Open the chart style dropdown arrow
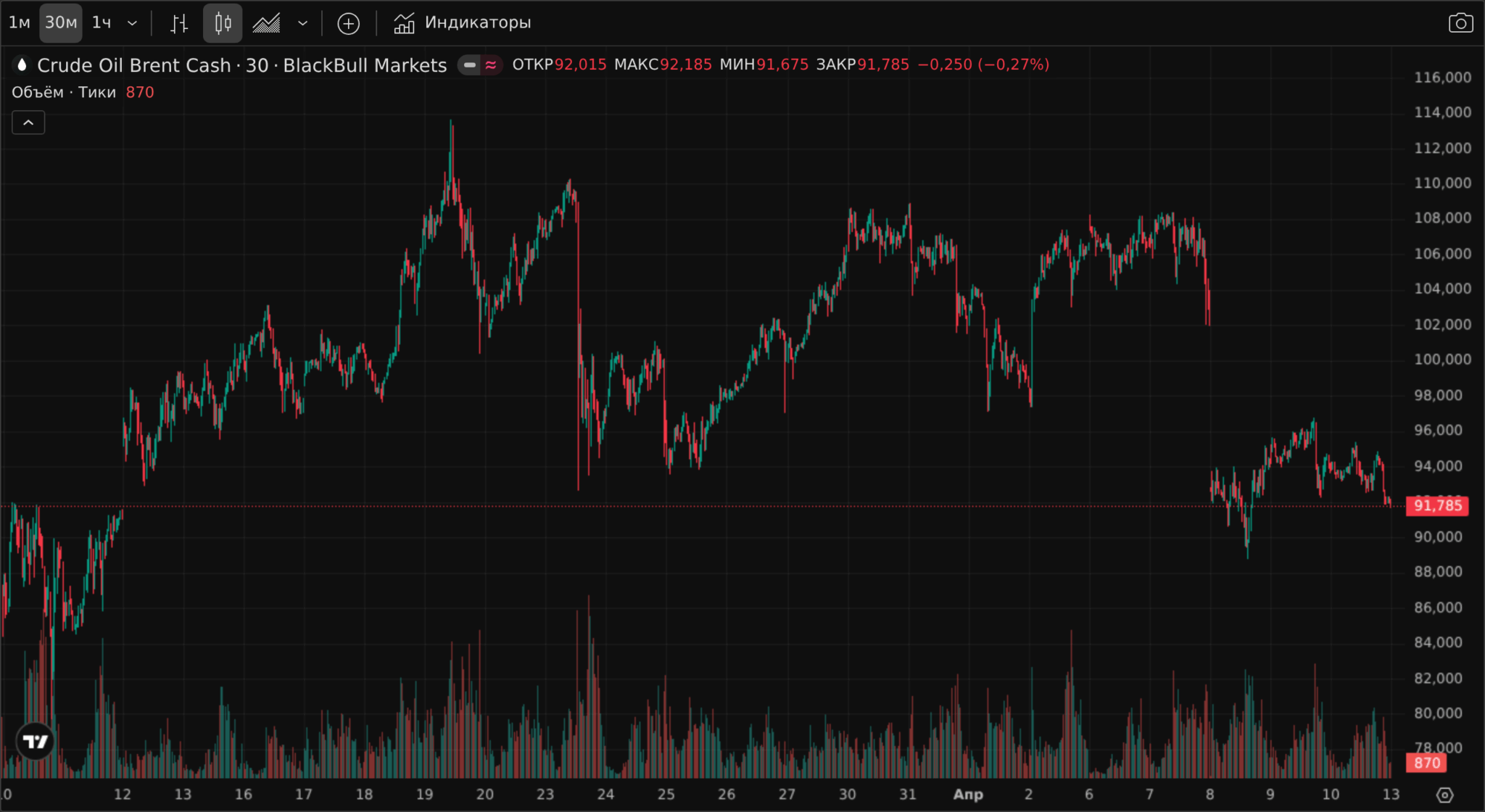This screenshot has height=812, width=1485. [x=302, y=23]
